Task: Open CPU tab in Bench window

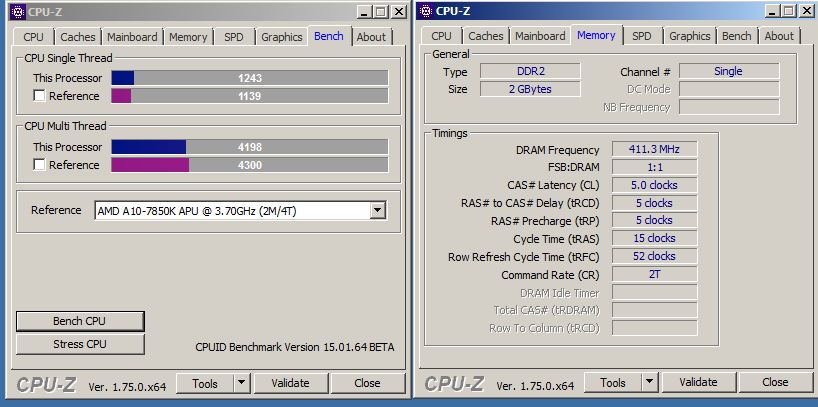Action: (x=33, y=37)
